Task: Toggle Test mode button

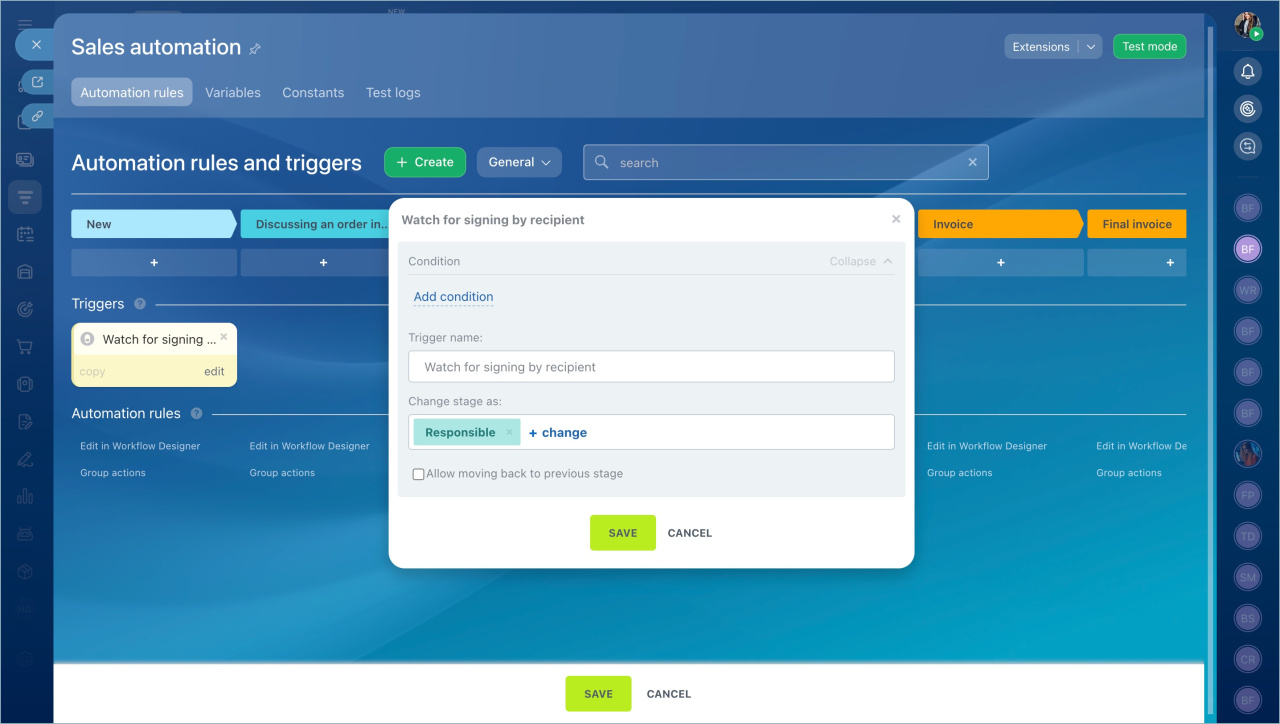Action: pyautogui.click(x=1149, y=47)
